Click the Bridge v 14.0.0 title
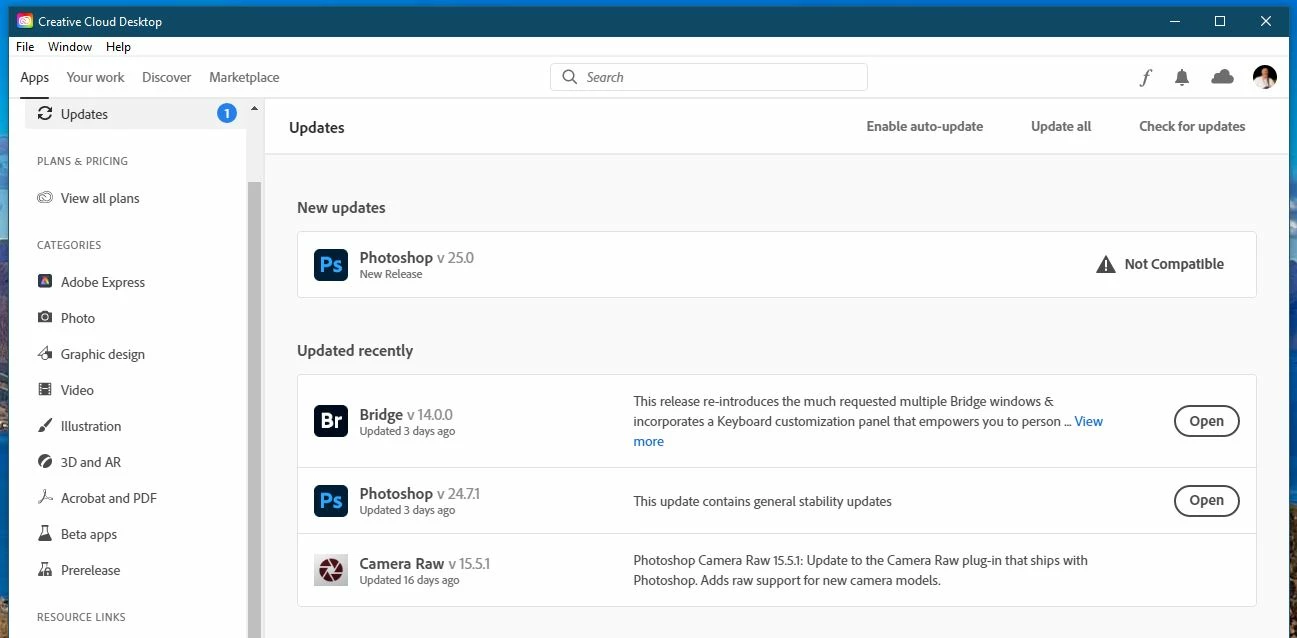Screen dimensions: 1297x638 [x=406, y=414]
